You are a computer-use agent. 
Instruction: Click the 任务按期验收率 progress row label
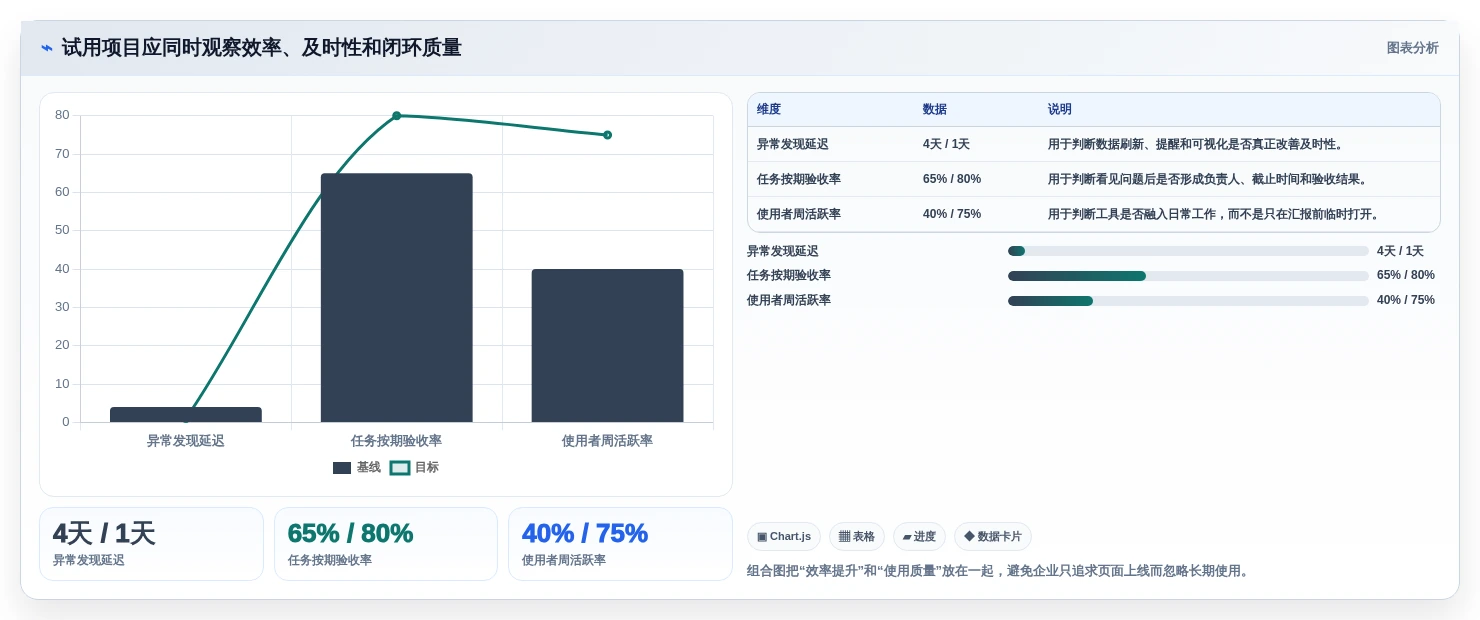[x=789, y=276]
